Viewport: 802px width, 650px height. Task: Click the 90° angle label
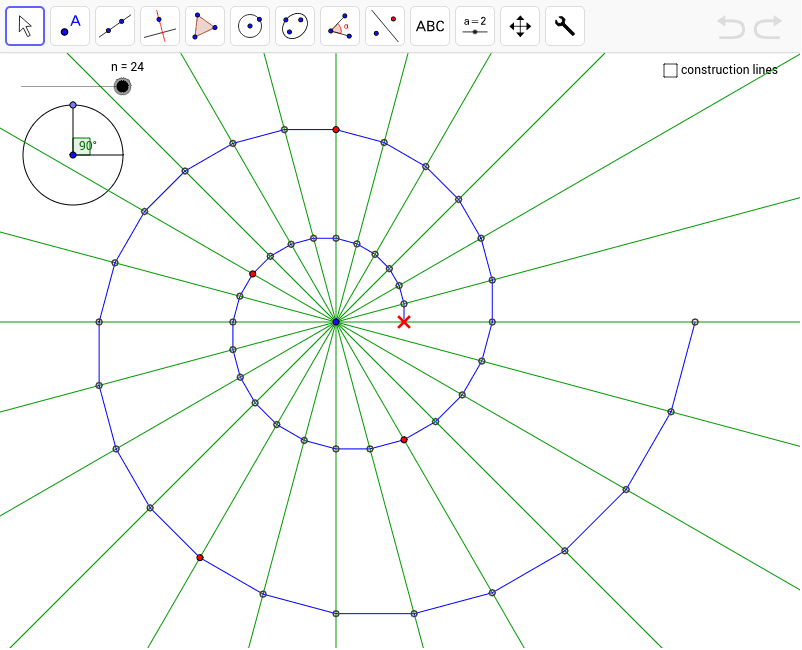pyautogui.click(x=87, y=145)
